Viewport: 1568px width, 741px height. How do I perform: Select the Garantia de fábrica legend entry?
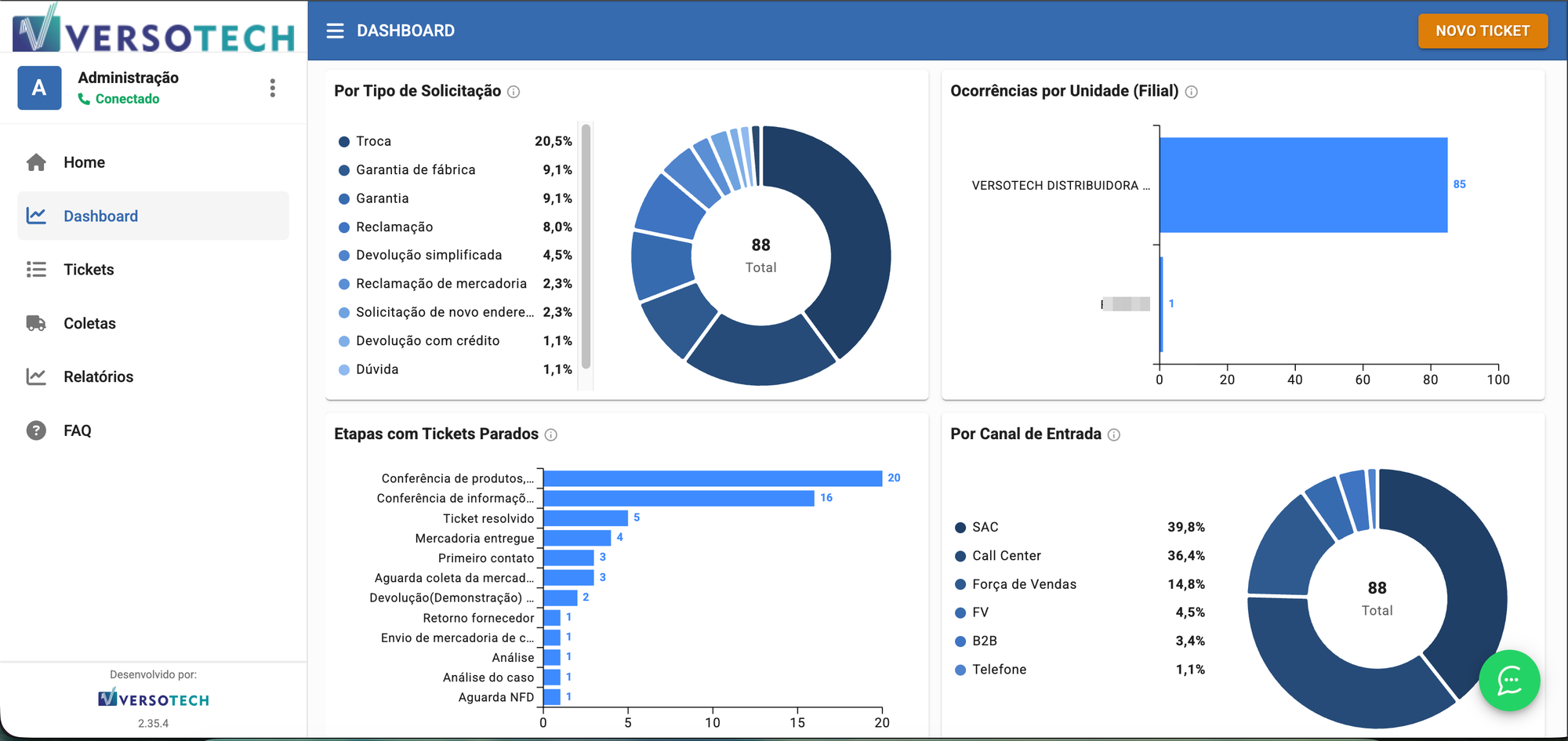click(455, 170)
